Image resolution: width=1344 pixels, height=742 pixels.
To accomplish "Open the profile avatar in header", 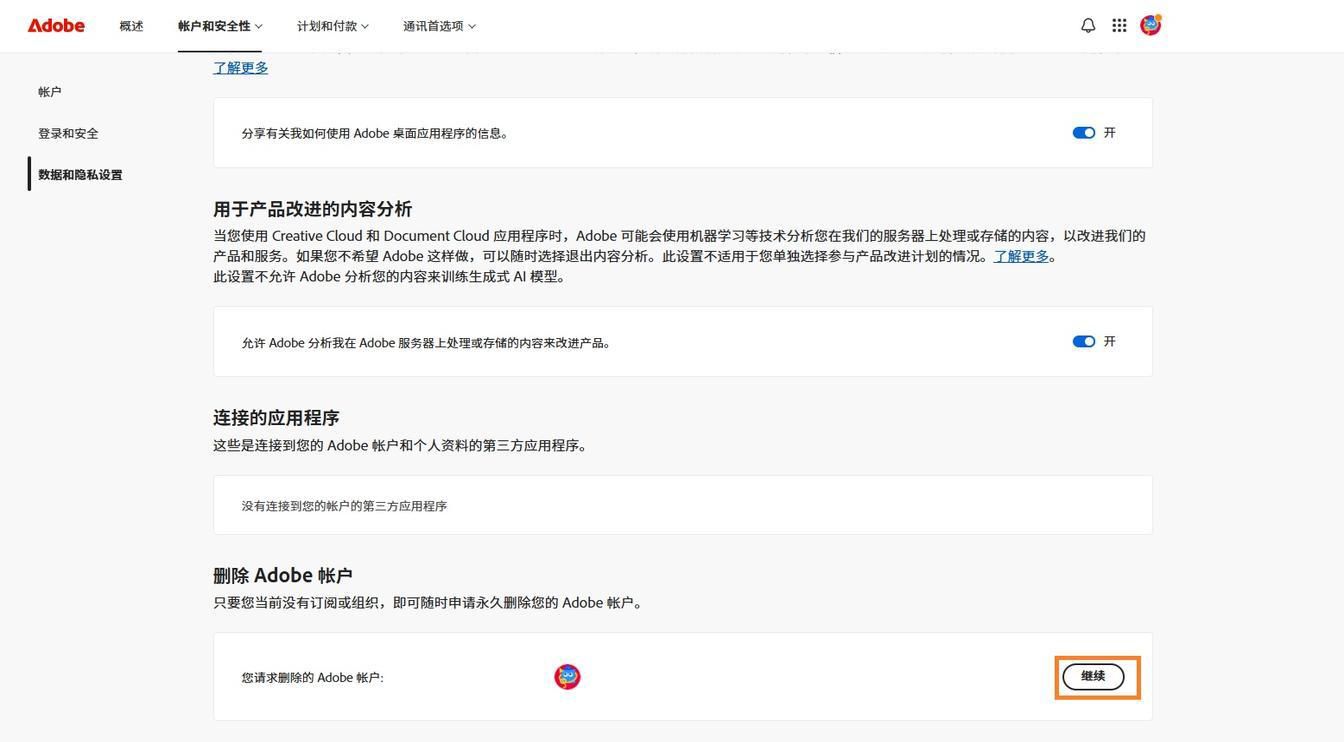I will (x=1151, y=25).
